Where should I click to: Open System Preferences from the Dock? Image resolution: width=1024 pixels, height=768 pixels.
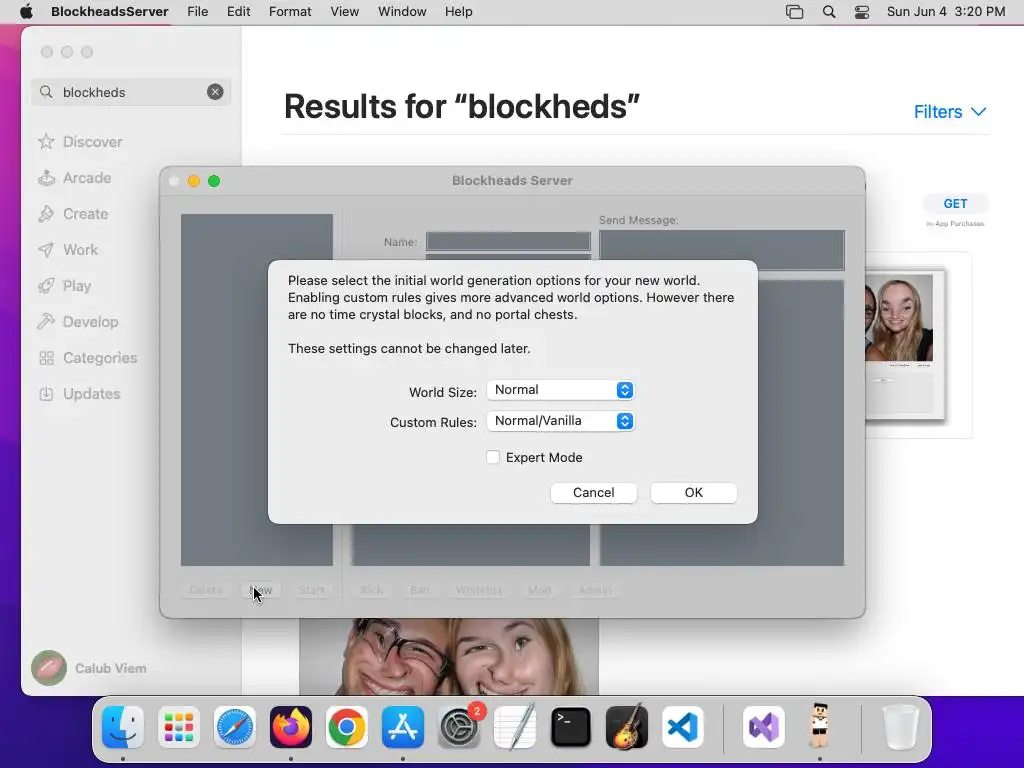coord(459,727)
